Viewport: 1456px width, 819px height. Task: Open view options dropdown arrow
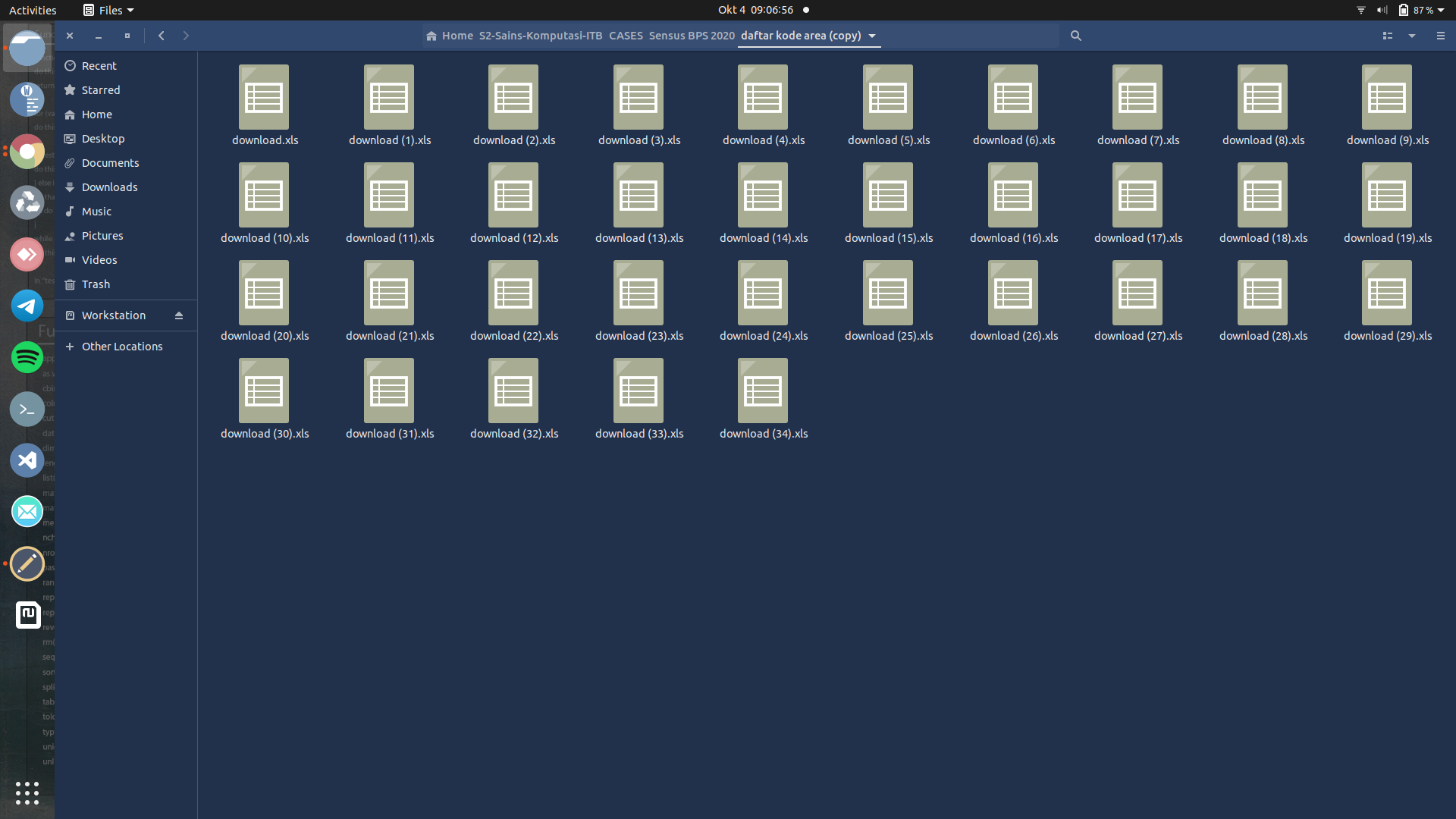tap(1412, 36)
